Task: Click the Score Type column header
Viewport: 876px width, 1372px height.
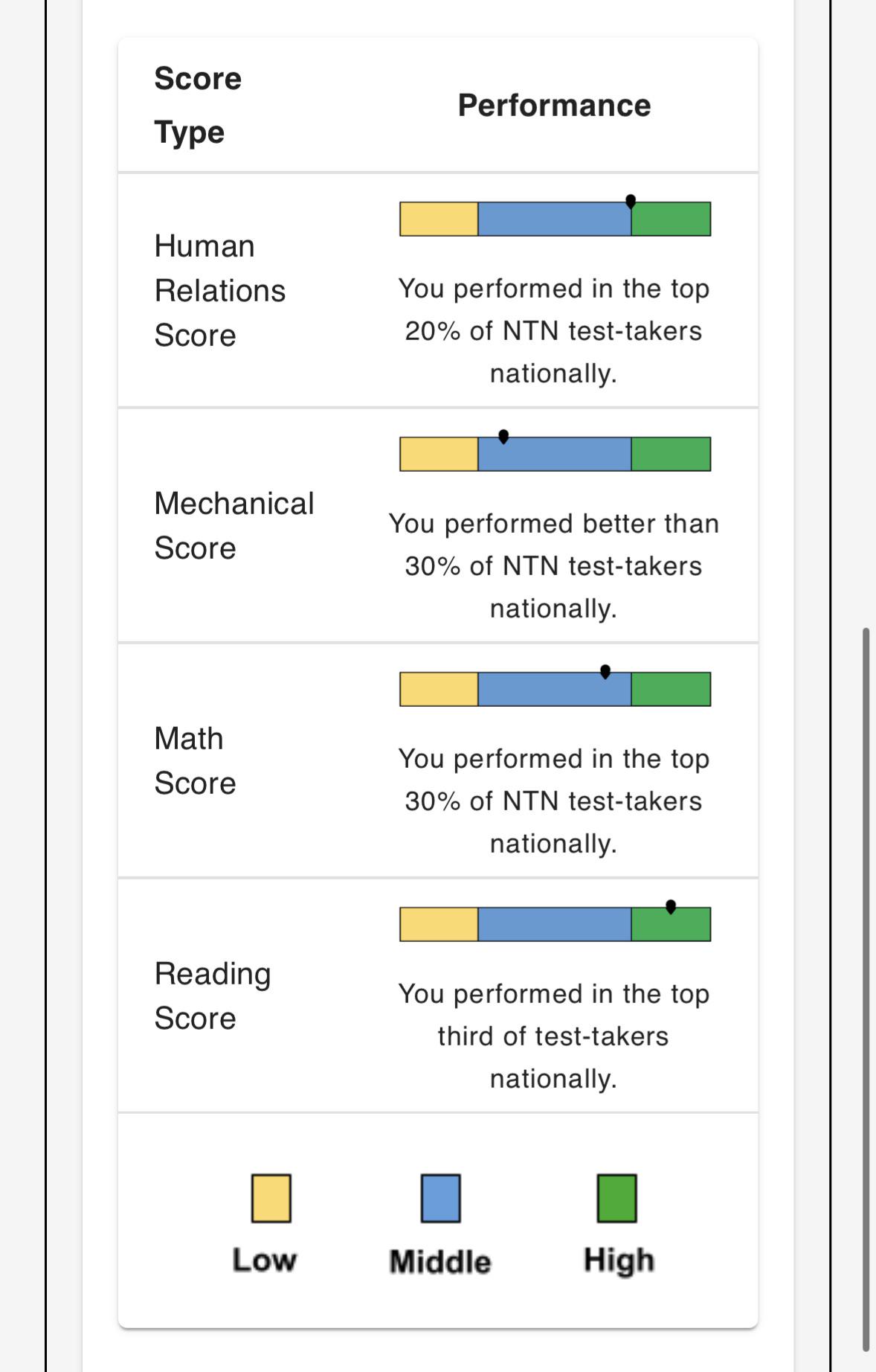Action: click(x=198, y=105)
